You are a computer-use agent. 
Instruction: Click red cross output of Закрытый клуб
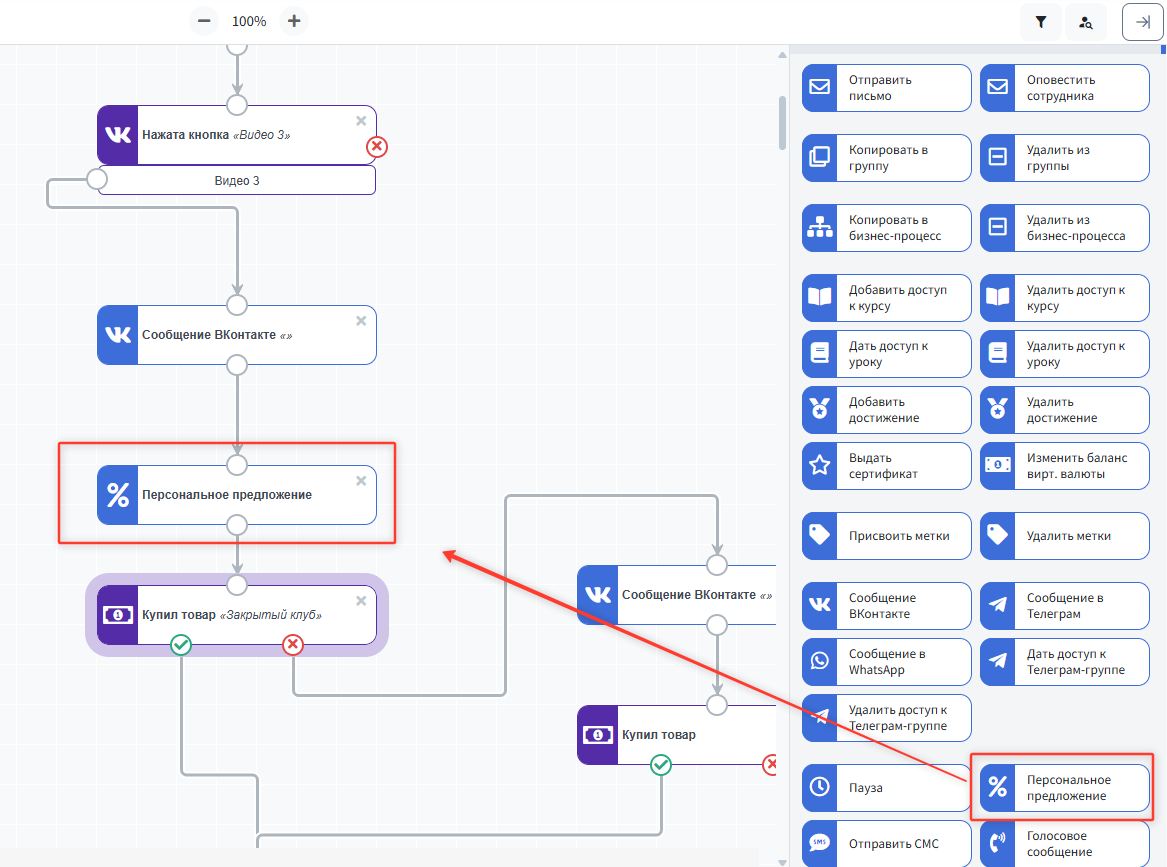293,645
